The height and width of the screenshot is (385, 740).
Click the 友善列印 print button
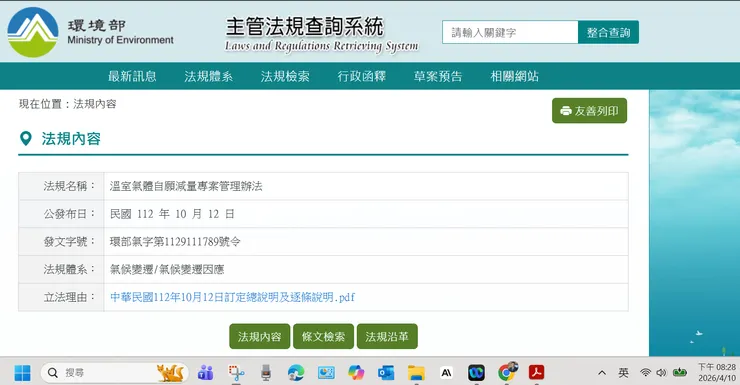click(x=589, y=111)
